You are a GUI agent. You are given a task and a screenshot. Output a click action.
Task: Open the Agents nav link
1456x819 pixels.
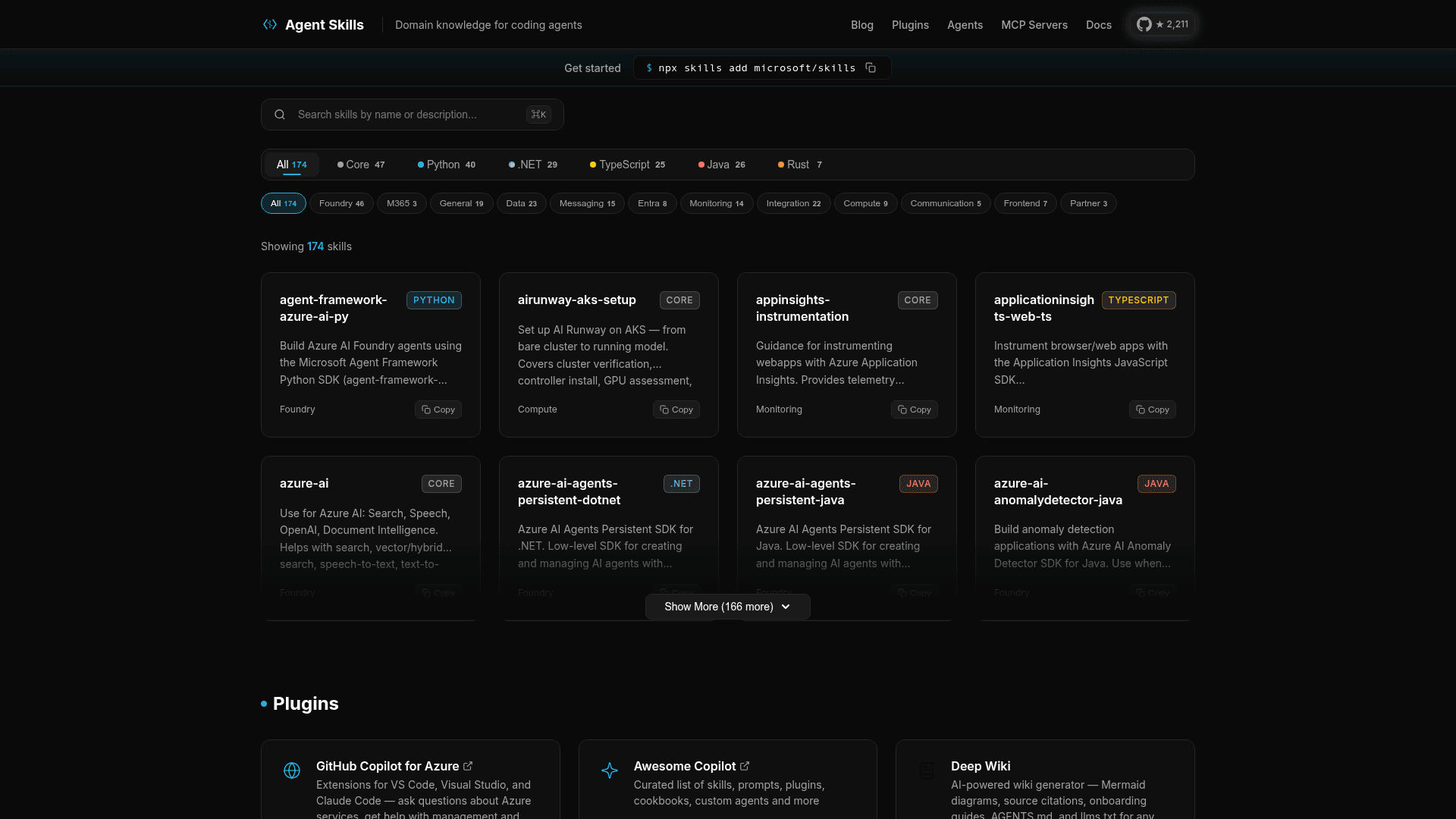tap(965, 25)
